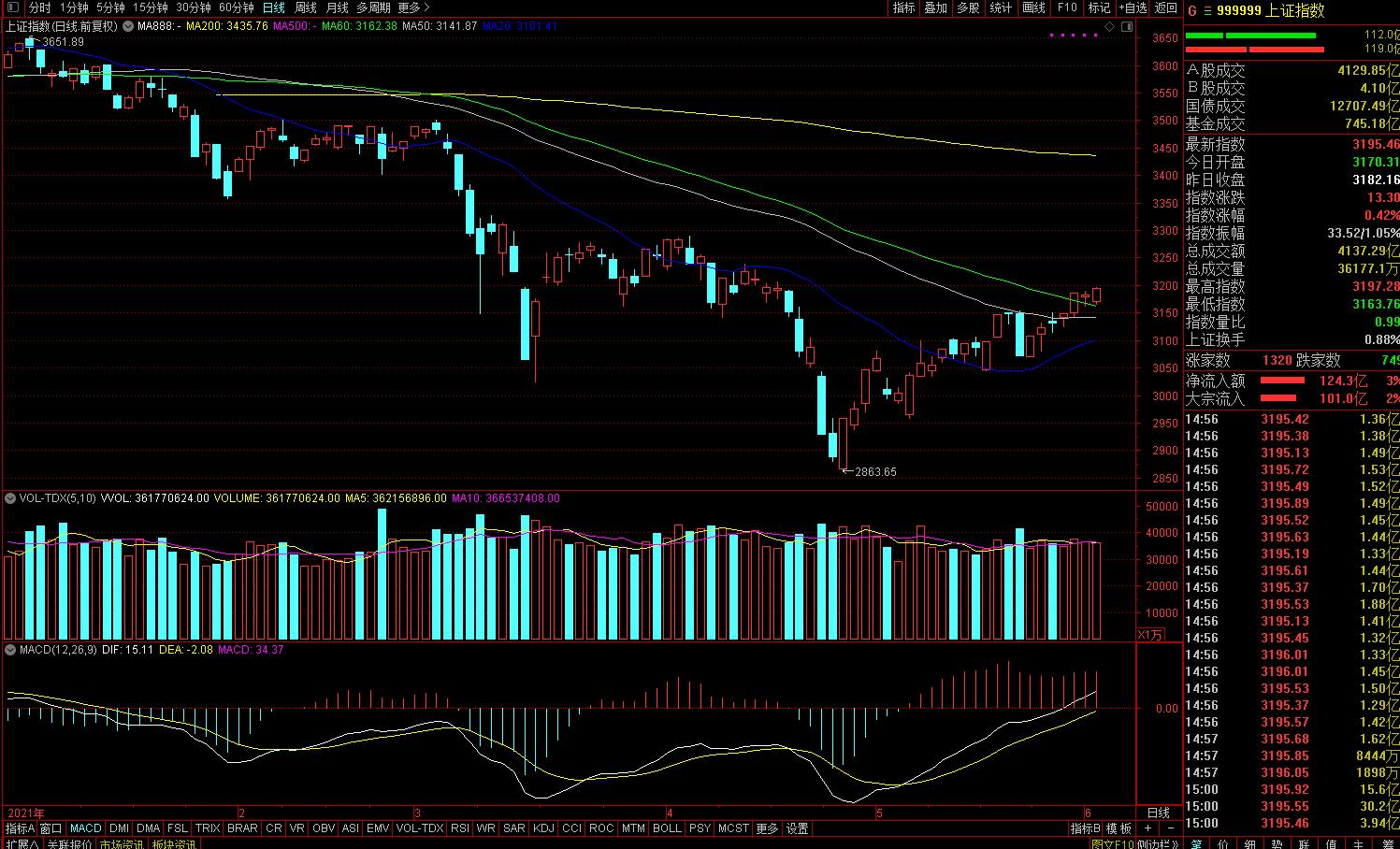The image size is (1400, 849).
Task: Click the 叠加 overlay toolbar button
Action: point(936,7)
